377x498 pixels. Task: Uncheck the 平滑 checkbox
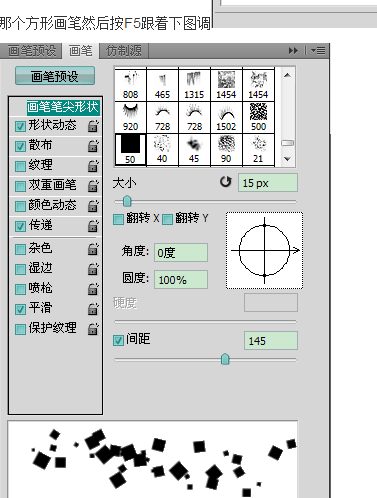(20, 309)
